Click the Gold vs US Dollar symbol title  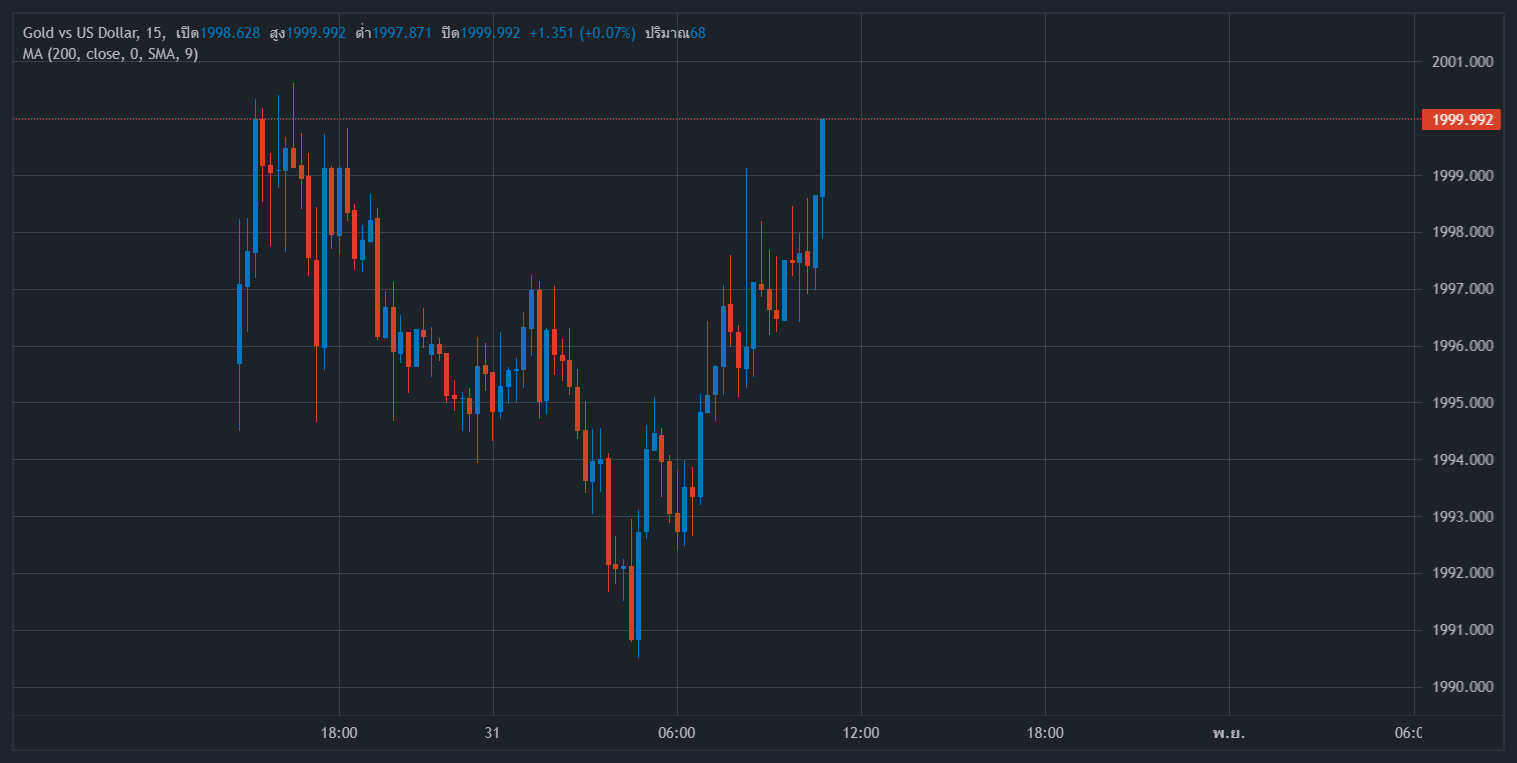coord(82,33)
